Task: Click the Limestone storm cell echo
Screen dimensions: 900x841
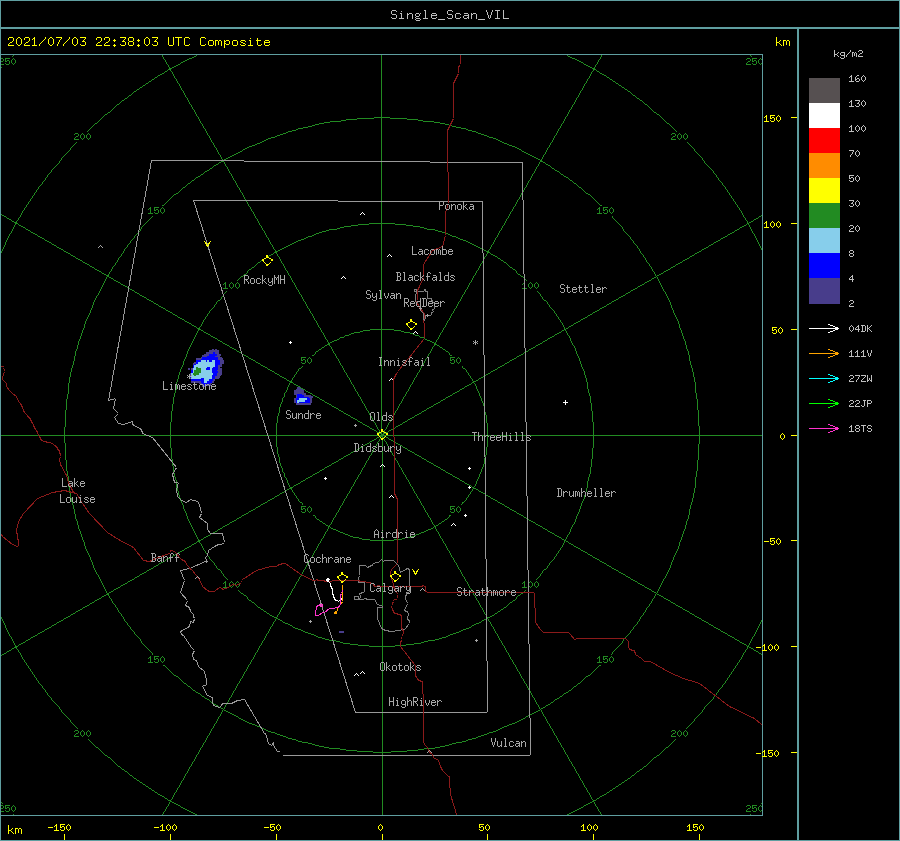Action: pos(207,366)
